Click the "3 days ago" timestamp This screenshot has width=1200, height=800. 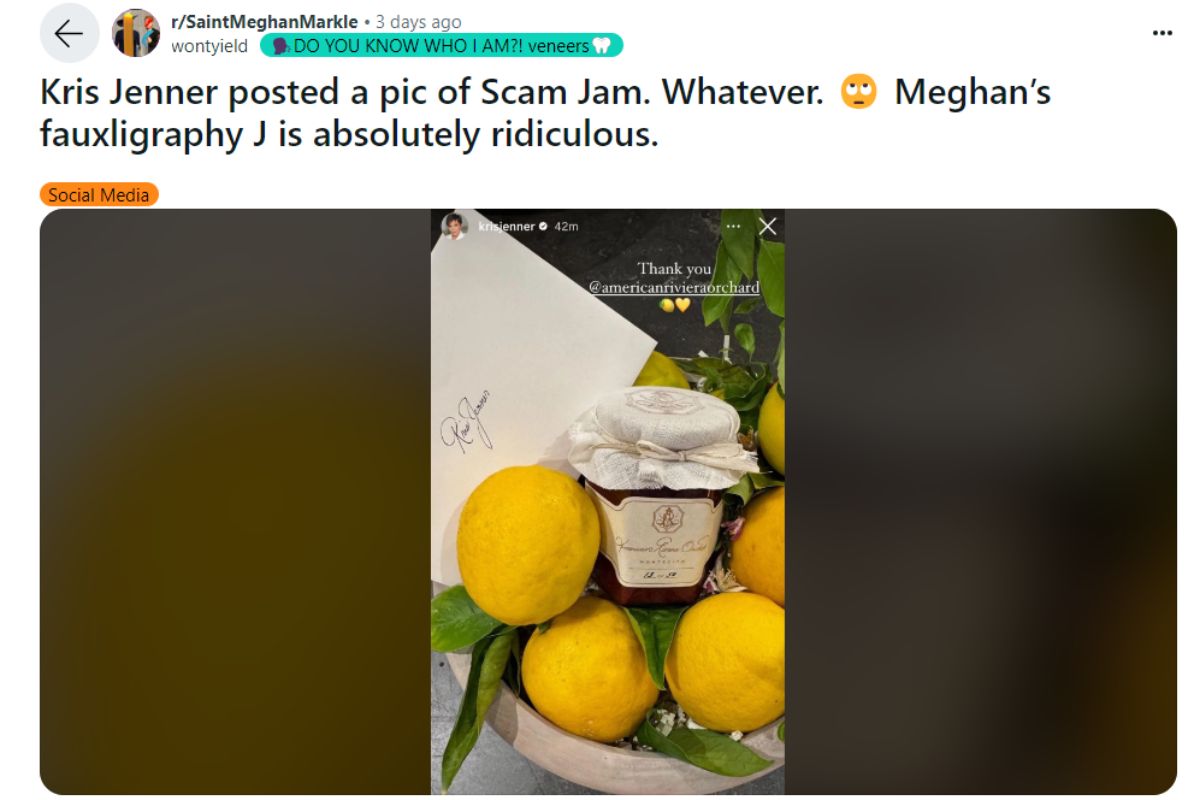419,22
